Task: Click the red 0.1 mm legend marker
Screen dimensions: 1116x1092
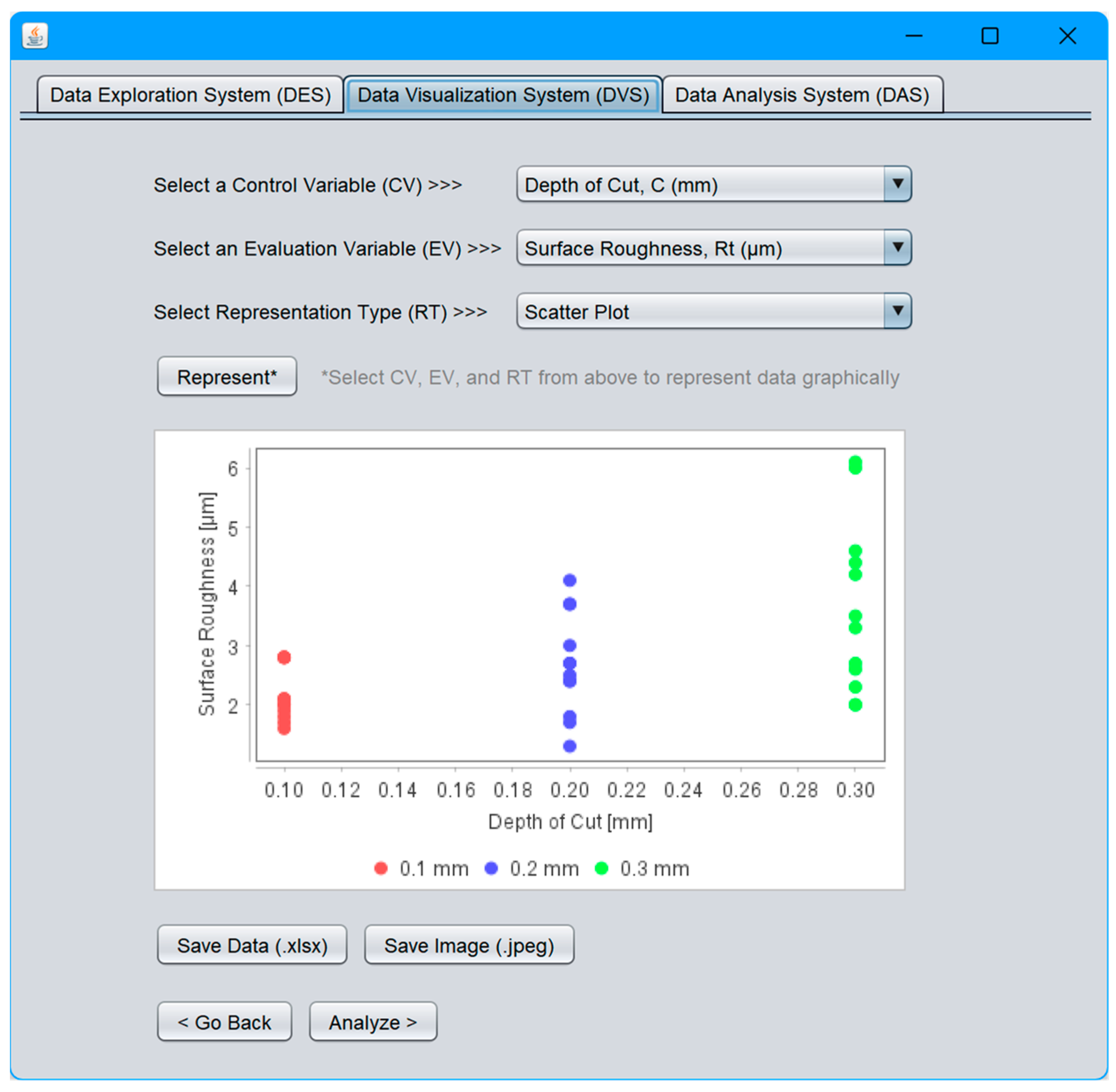Action: coord(381,868)
